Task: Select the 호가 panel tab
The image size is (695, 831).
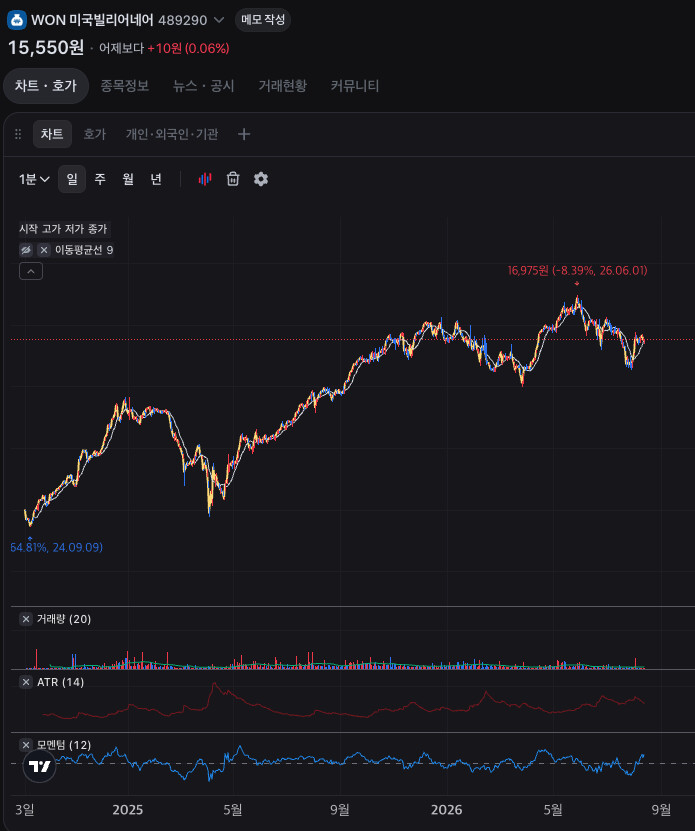Action: pyautogui.click(x=95, y=134)
